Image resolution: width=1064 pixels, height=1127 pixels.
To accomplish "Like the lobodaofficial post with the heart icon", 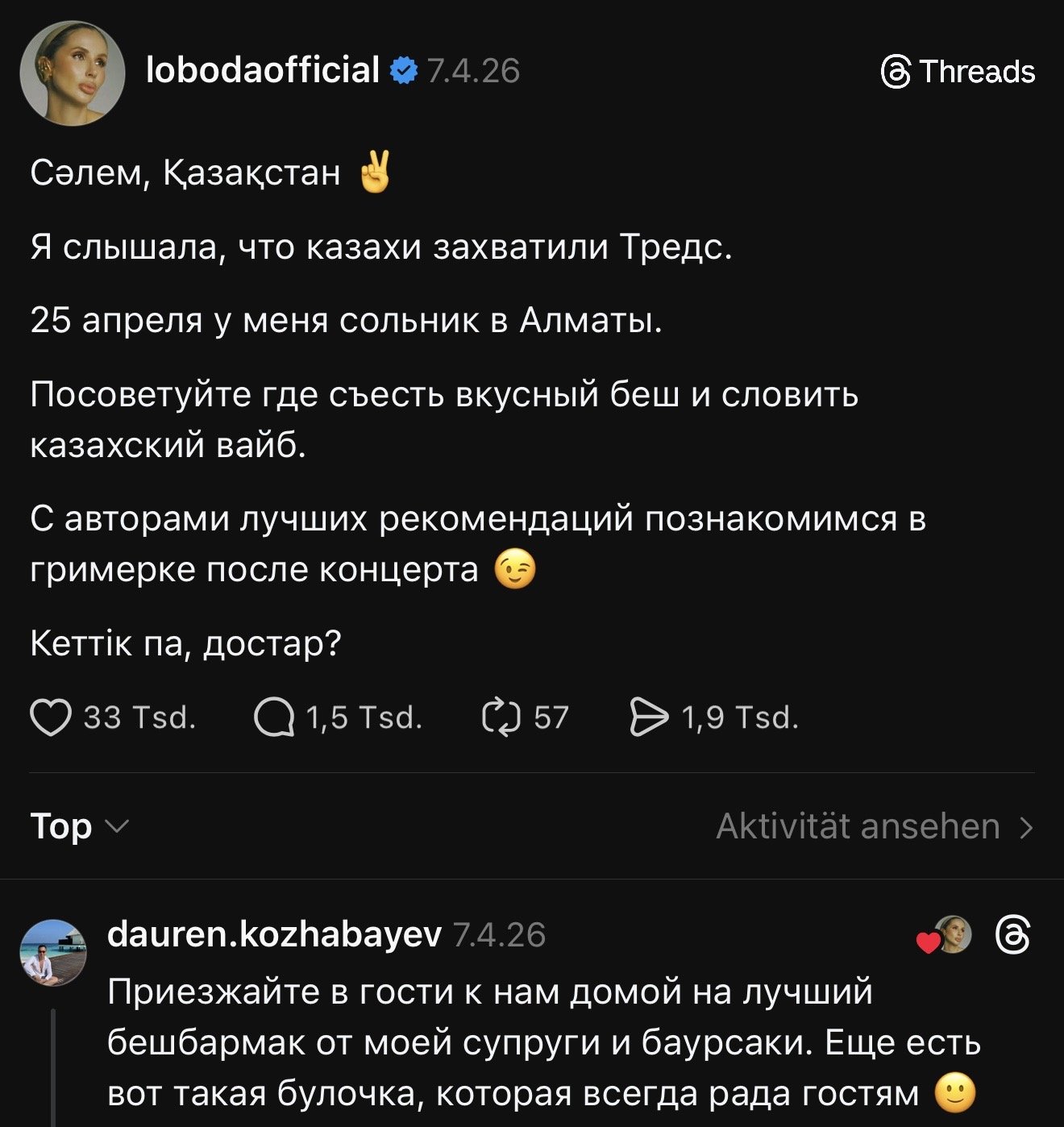I will [x=50, y=717].
